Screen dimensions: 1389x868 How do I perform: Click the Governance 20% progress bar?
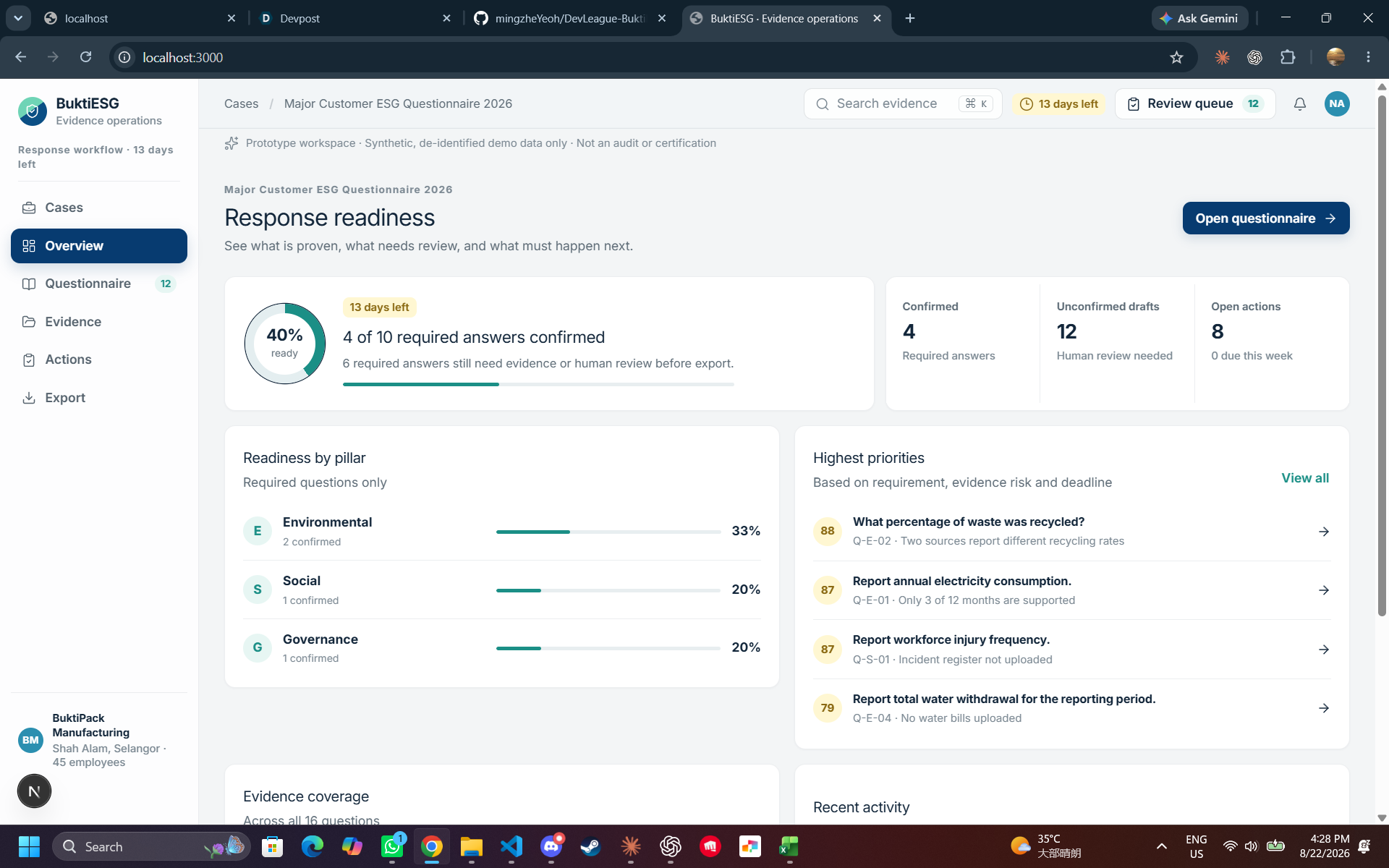pos(608,648)
